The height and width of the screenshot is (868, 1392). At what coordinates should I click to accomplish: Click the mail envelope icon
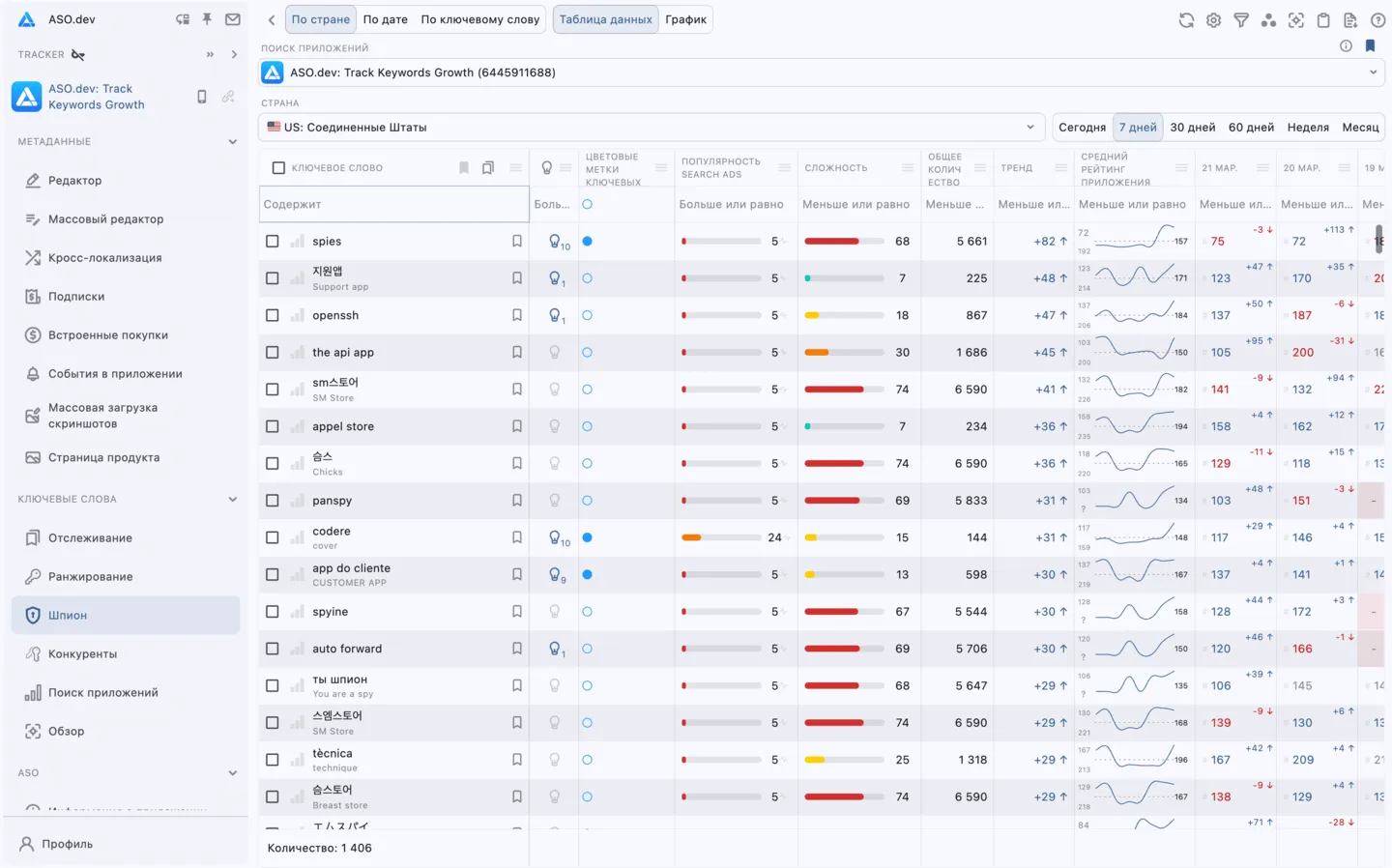coord(233,19)
